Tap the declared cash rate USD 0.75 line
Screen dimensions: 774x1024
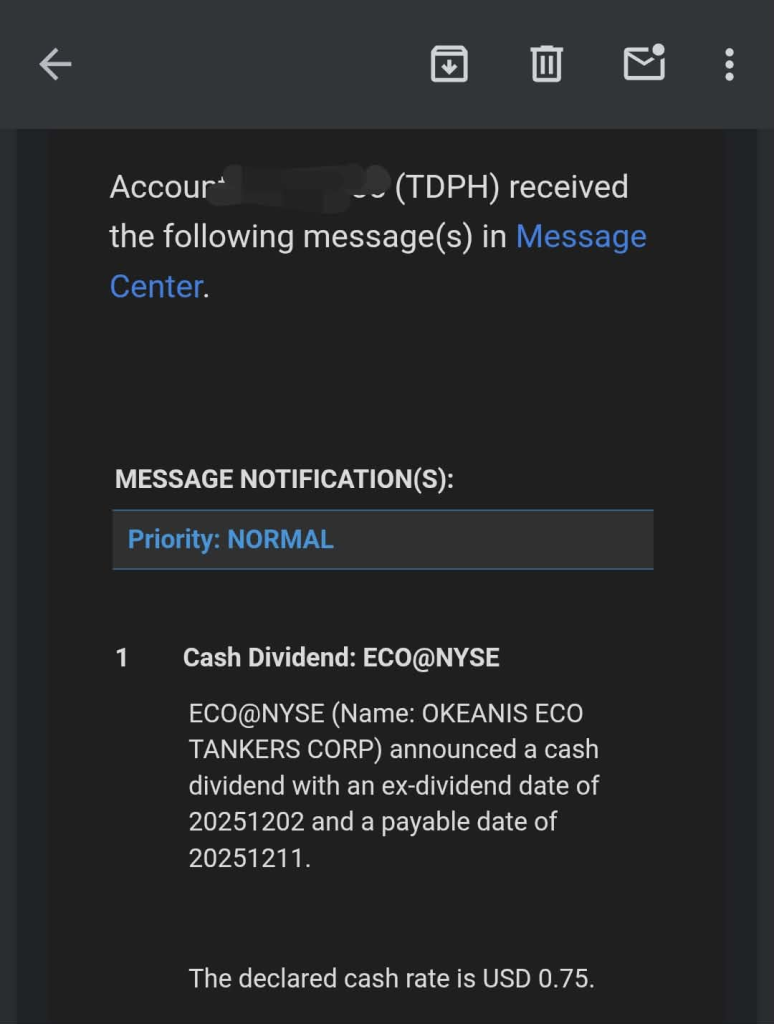point(391,978)
